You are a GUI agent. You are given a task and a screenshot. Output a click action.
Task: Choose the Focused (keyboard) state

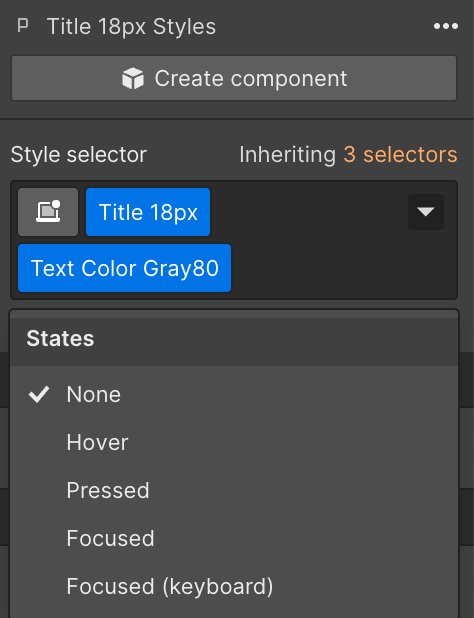pyautogui.click(x=234, y=586)
